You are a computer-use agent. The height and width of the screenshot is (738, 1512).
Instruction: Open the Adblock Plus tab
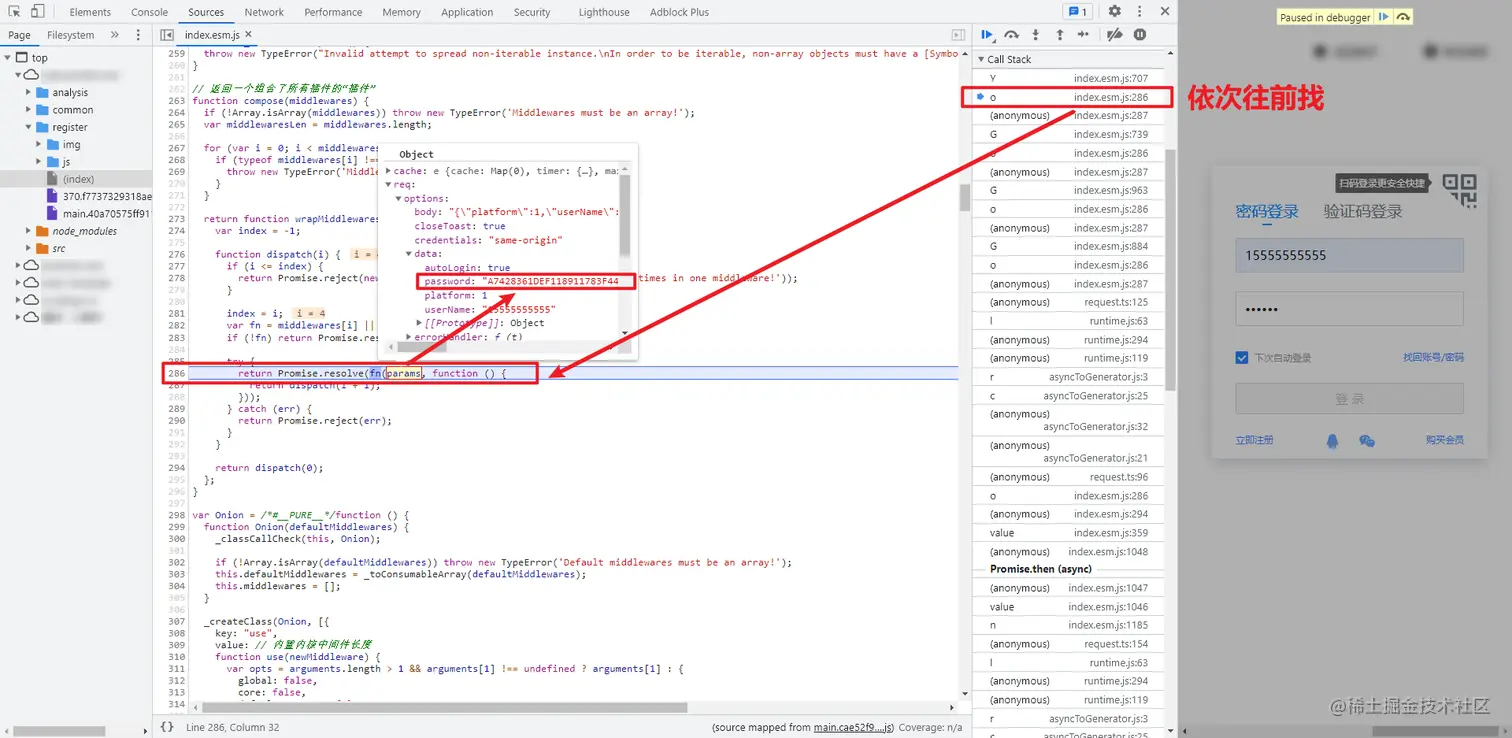[679, 12]
